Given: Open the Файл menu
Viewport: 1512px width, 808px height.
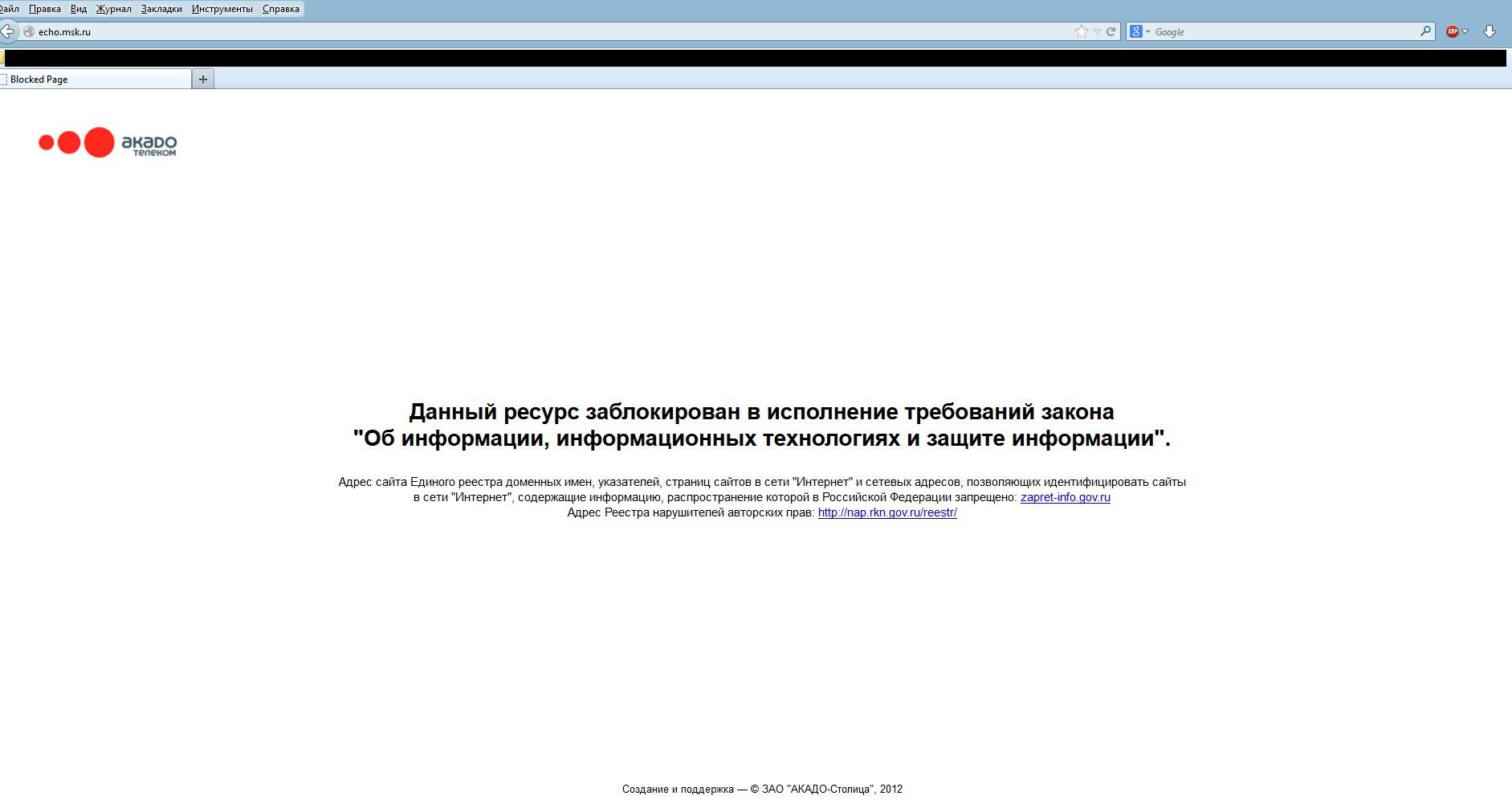Looking at the screenshot, I should pyautogui.click(x=10, y=9).
